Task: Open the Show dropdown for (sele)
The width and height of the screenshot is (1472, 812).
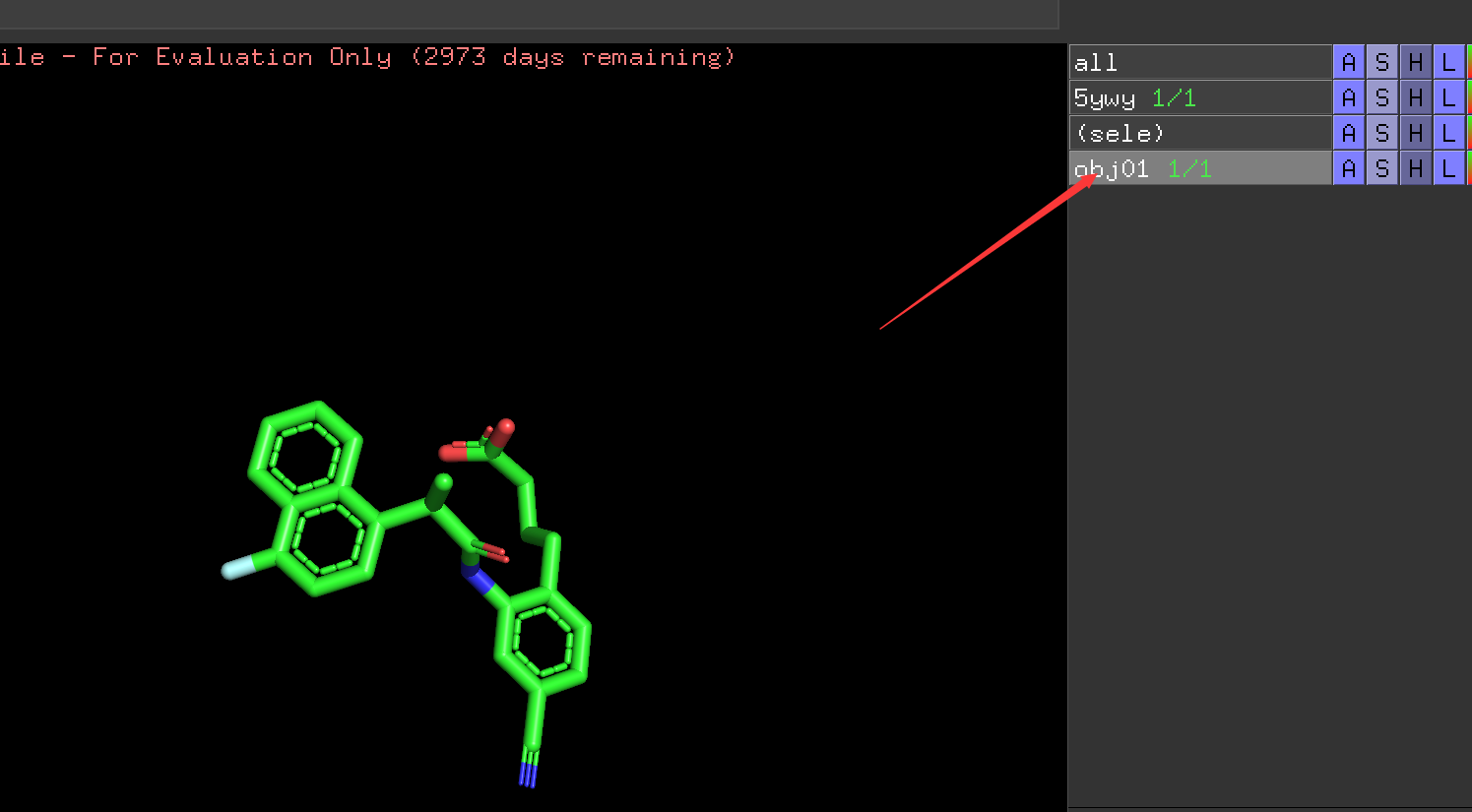Action: pos(1381,132)
